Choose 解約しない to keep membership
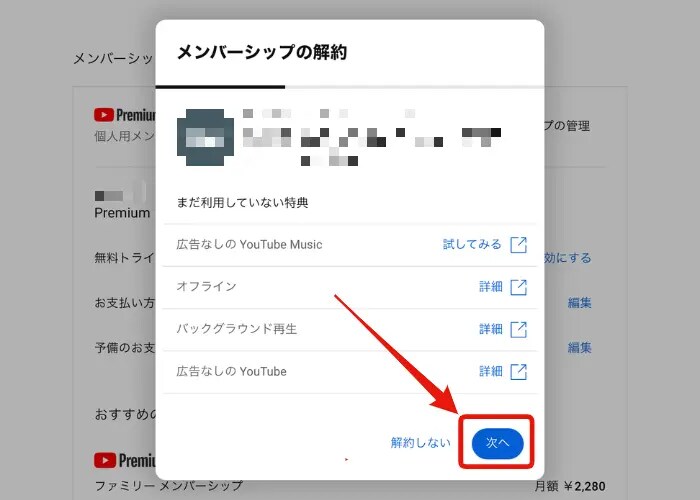The height and width of the screenshot is (500, 700). 420,442
